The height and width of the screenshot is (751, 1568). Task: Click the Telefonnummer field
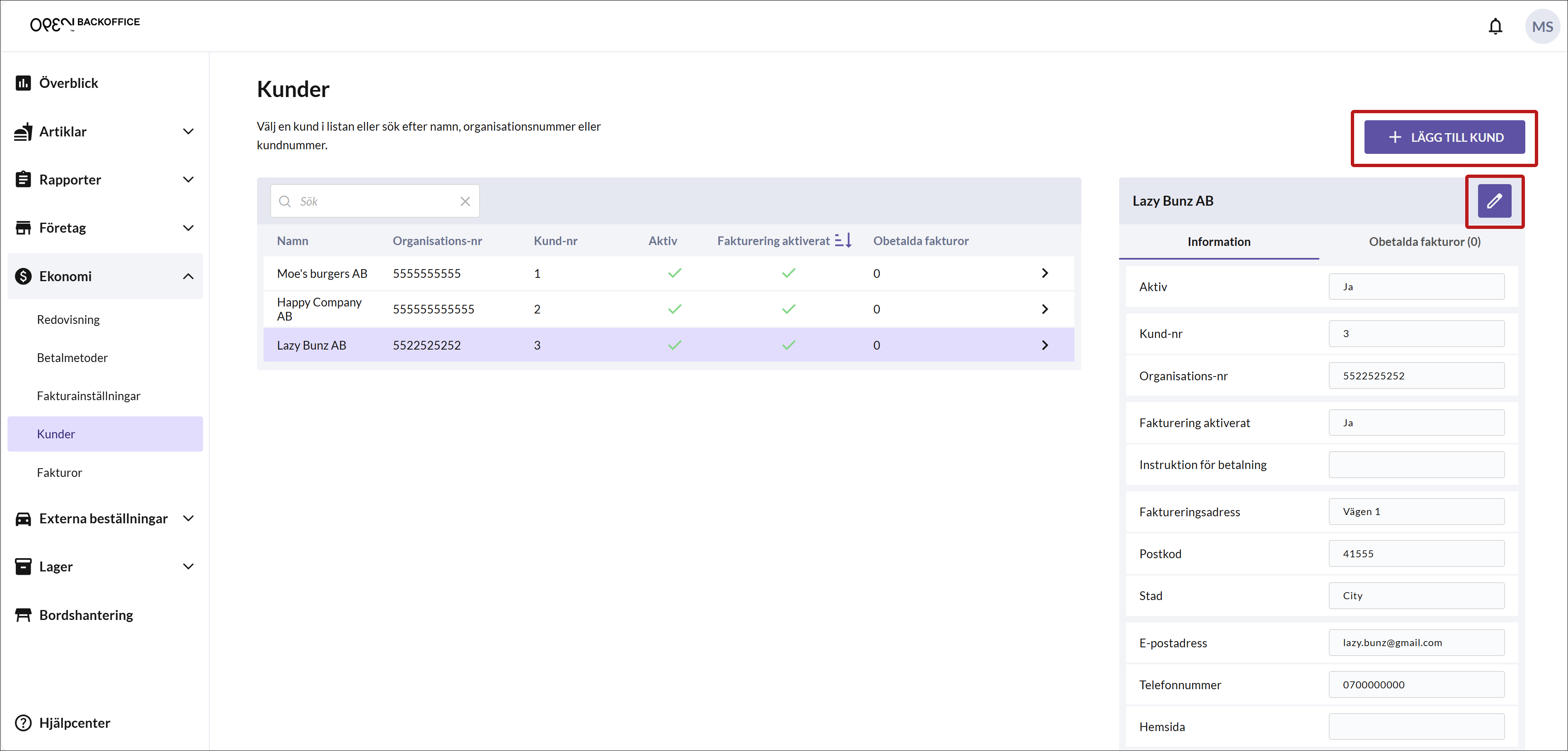coord(1416,685)
